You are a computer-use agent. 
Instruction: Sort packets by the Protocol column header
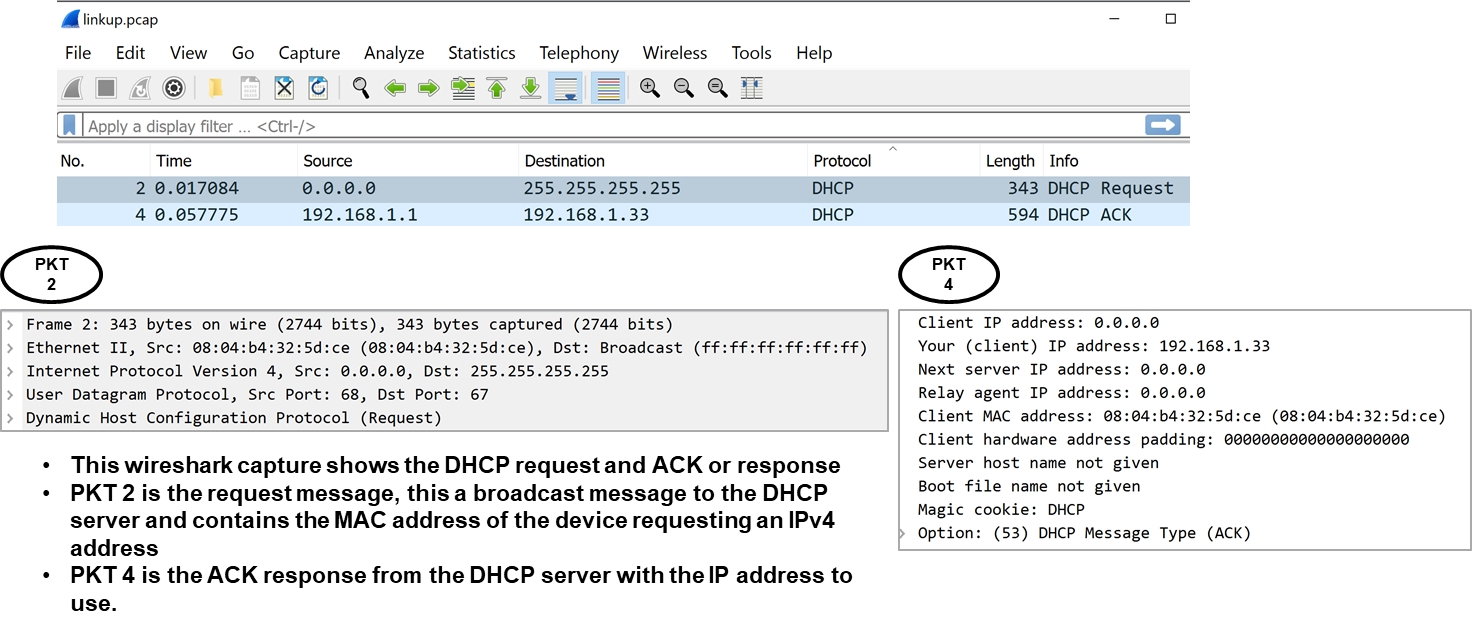842,160
